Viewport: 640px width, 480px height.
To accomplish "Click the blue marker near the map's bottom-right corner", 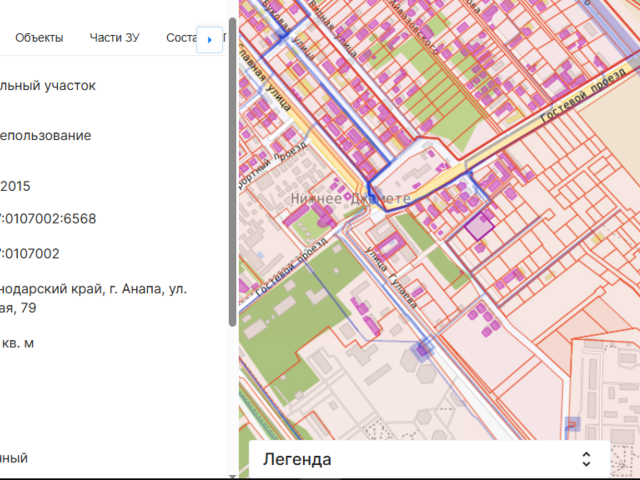I will [572, 424].
